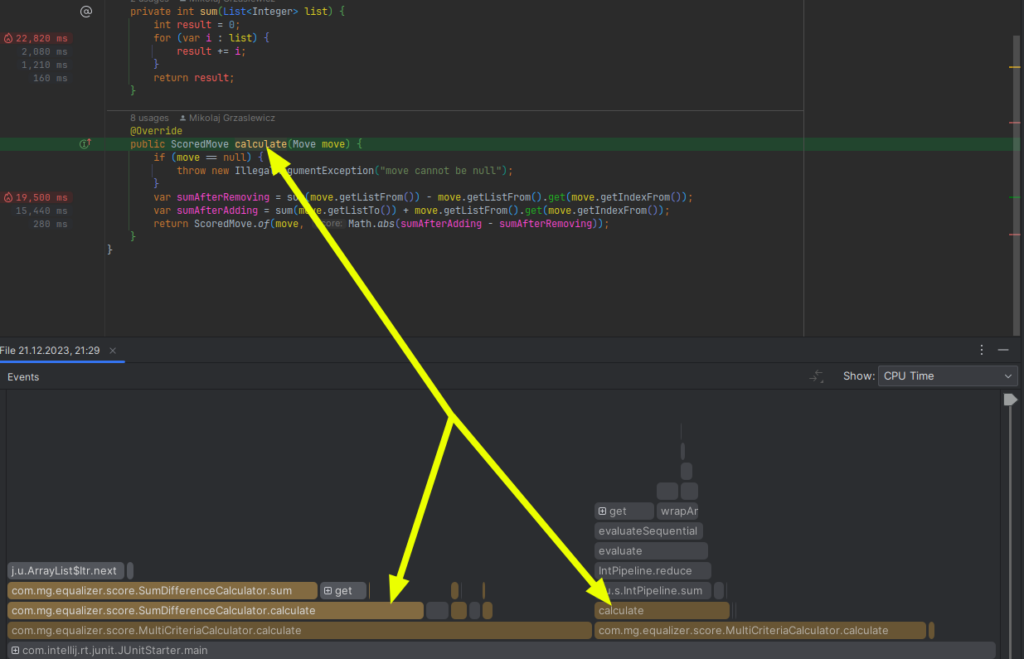This screenshot has width=1024, height=659.
Task: Select the evaluateSequential frame
Action: click(x=648, y=531)
